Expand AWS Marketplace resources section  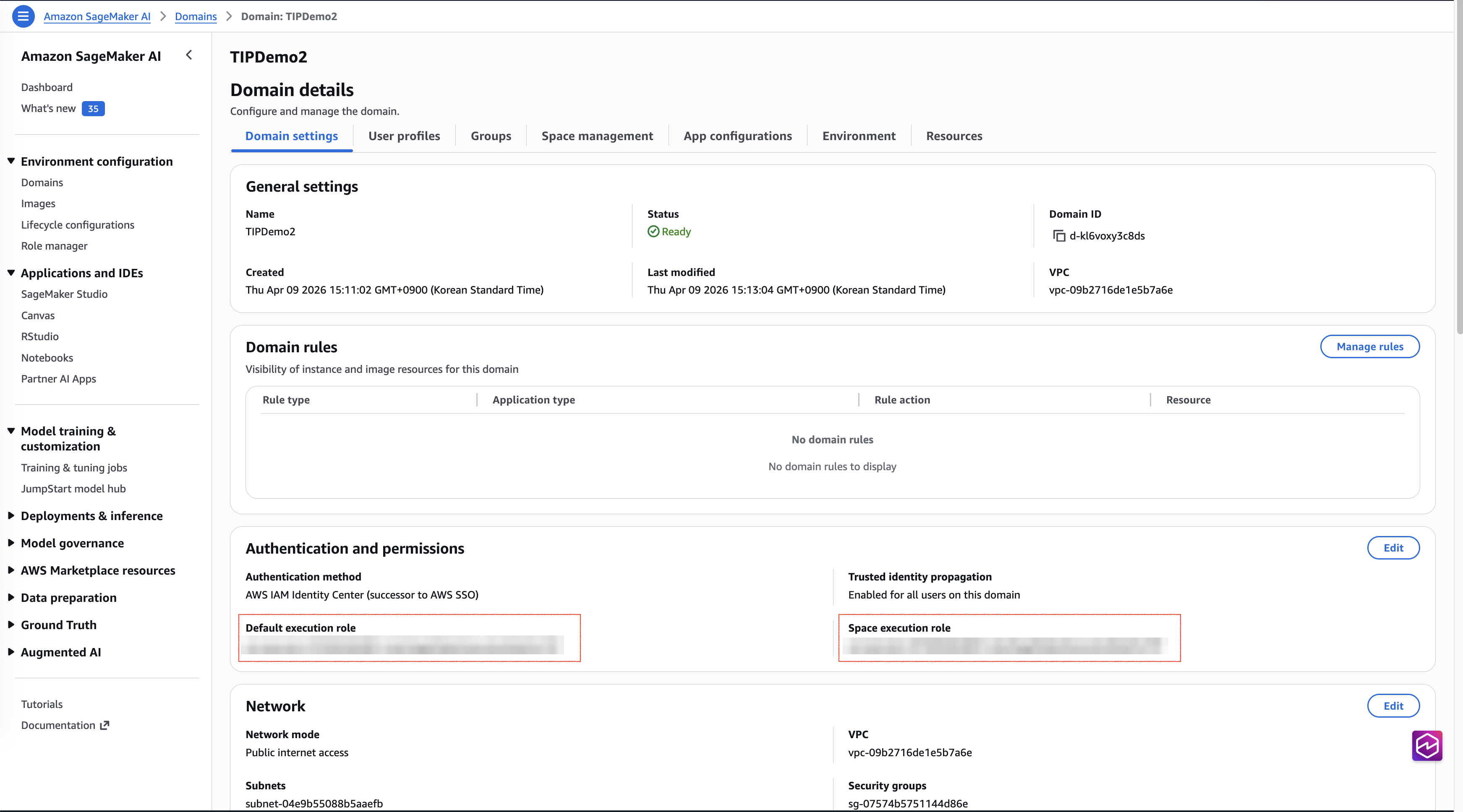[x=11, y=570]
